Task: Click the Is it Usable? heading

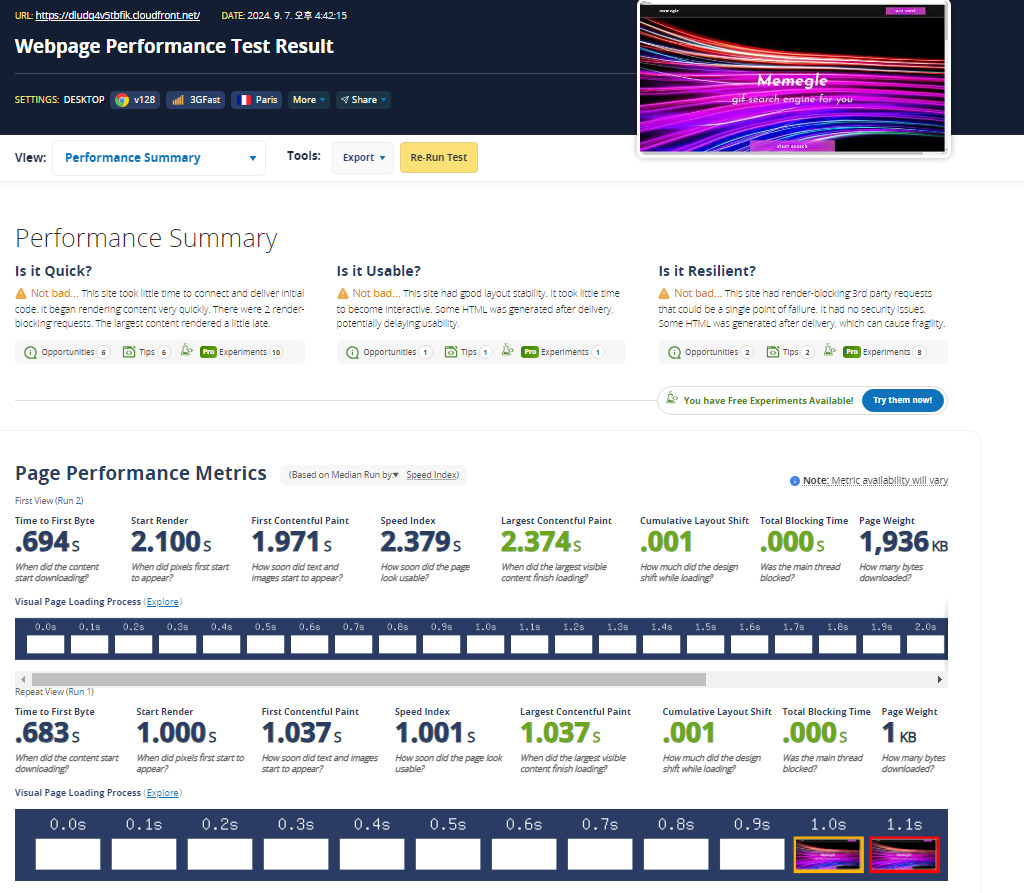Action: [379, 271]
